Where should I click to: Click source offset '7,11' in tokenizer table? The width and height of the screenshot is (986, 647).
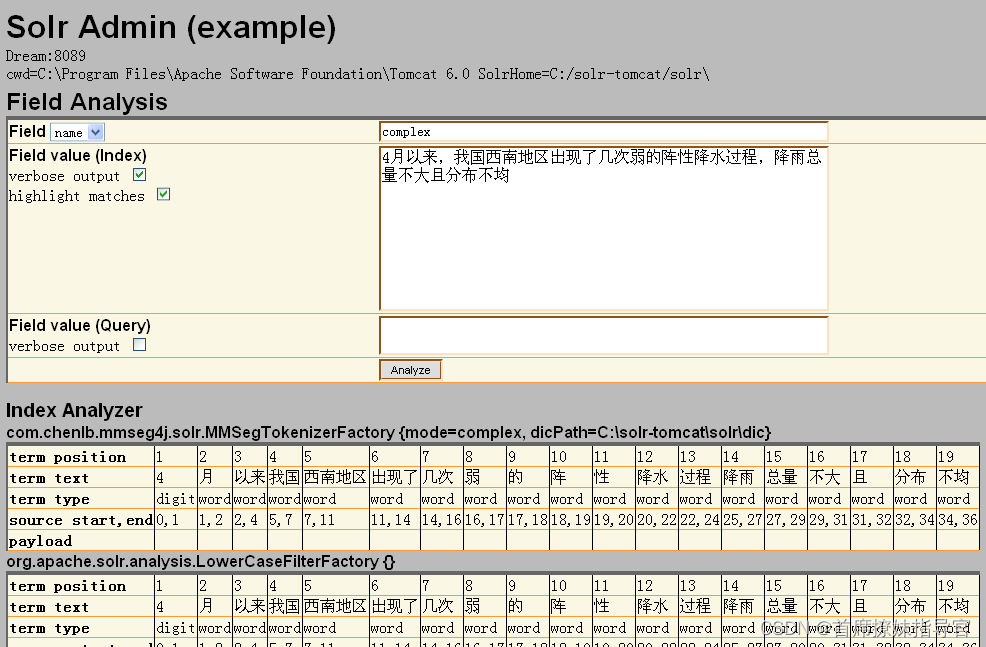319,520
